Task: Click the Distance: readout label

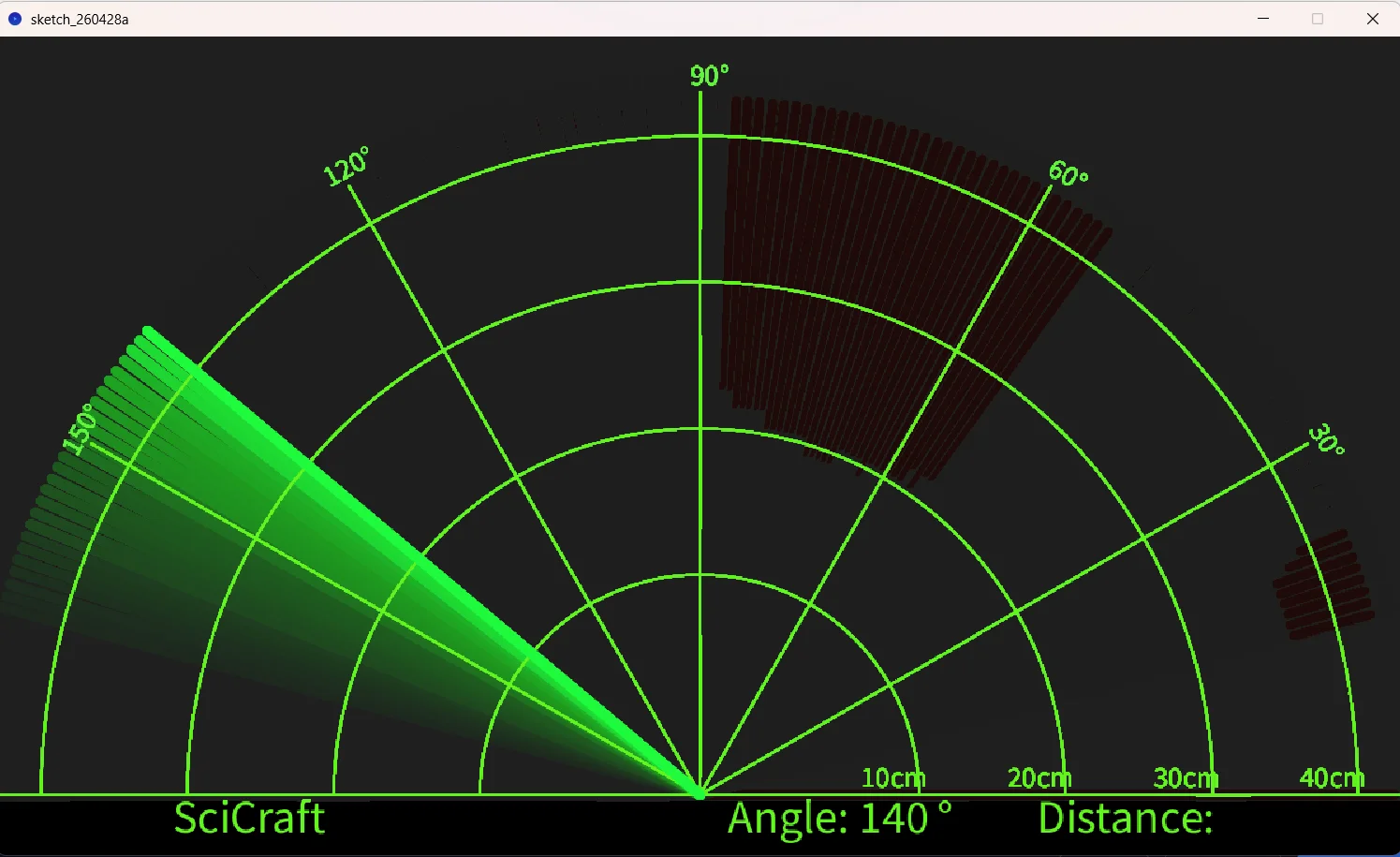Action: point(1126,819)
